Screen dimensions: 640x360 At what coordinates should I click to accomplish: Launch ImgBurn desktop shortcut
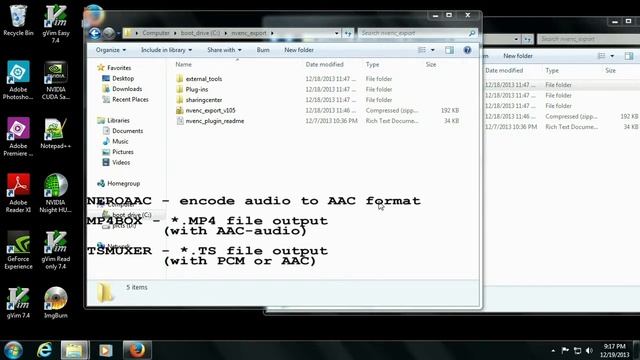pyautogui.click(x=56, y=303)
